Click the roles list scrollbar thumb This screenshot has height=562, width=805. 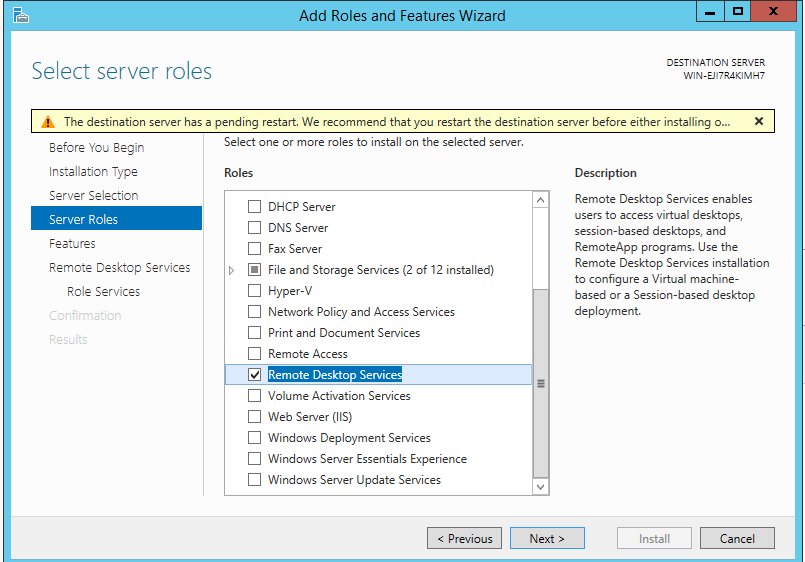click(x=541, y=383)
